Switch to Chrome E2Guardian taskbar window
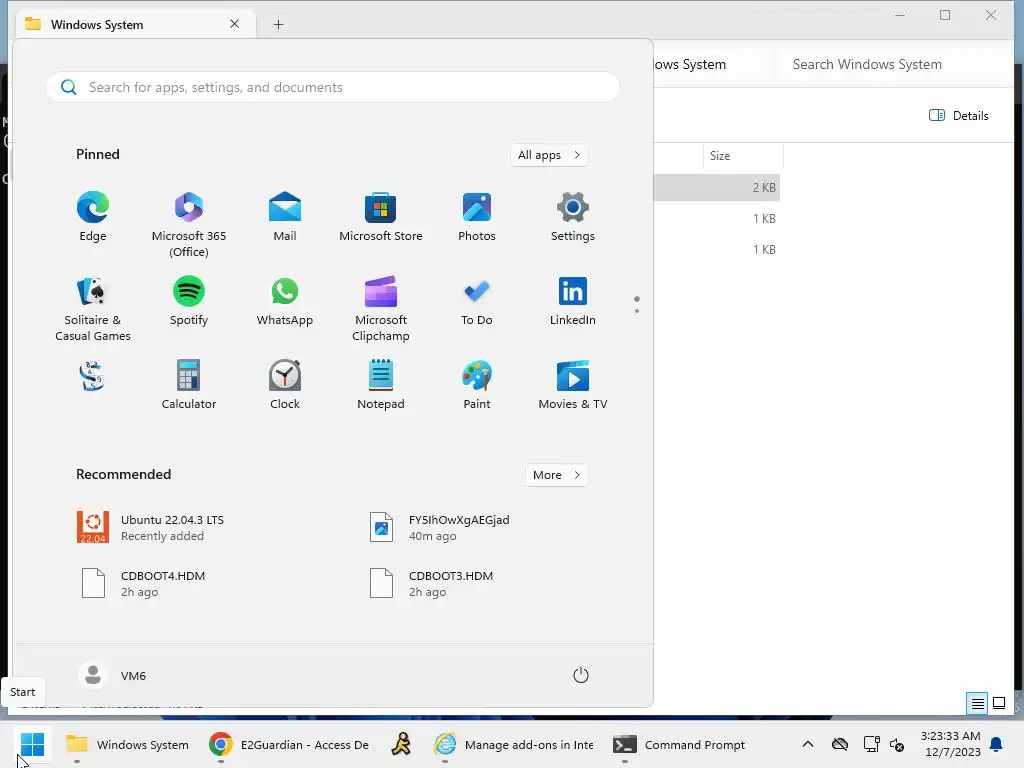Screen dimensions: 1024x768 (289, 744)
